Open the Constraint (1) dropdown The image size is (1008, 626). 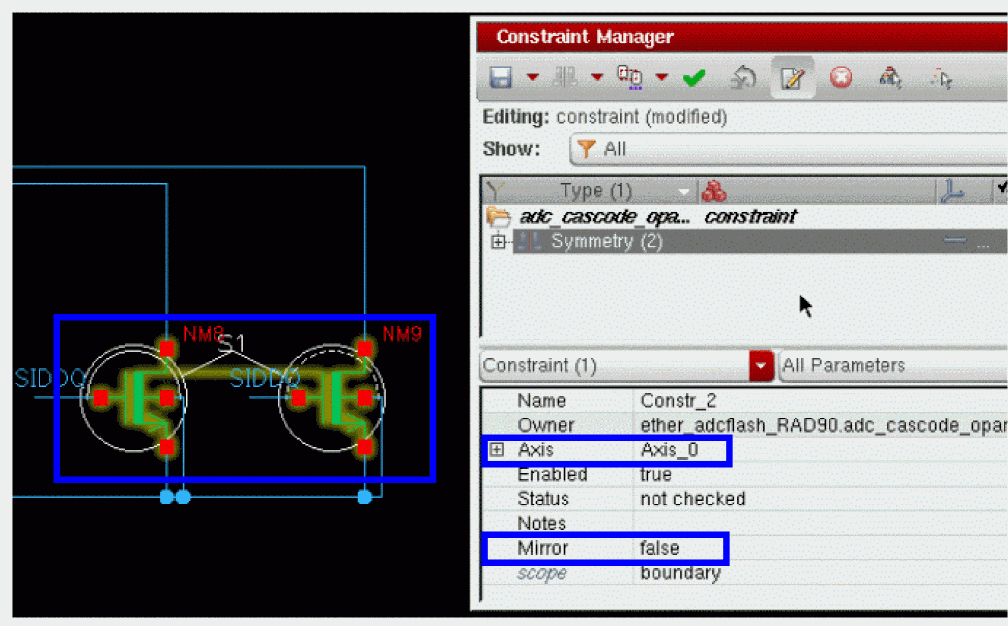(627, 366)
